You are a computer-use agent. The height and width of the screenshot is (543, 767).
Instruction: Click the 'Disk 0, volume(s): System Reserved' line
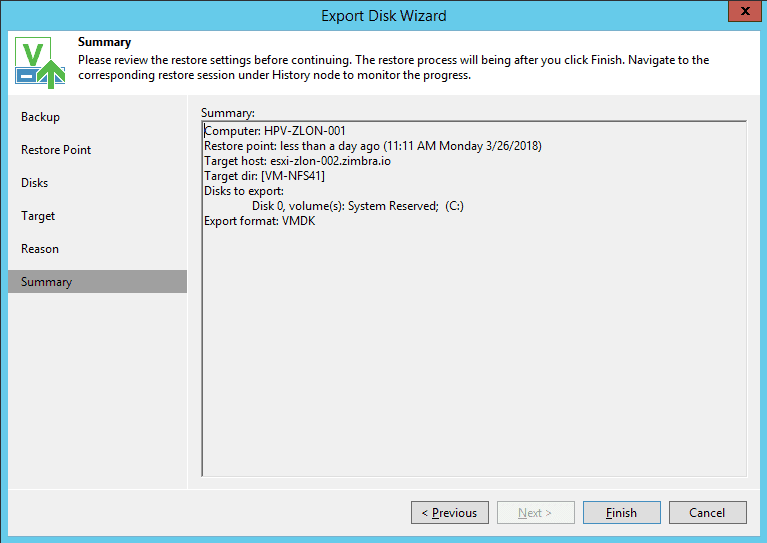358,206
